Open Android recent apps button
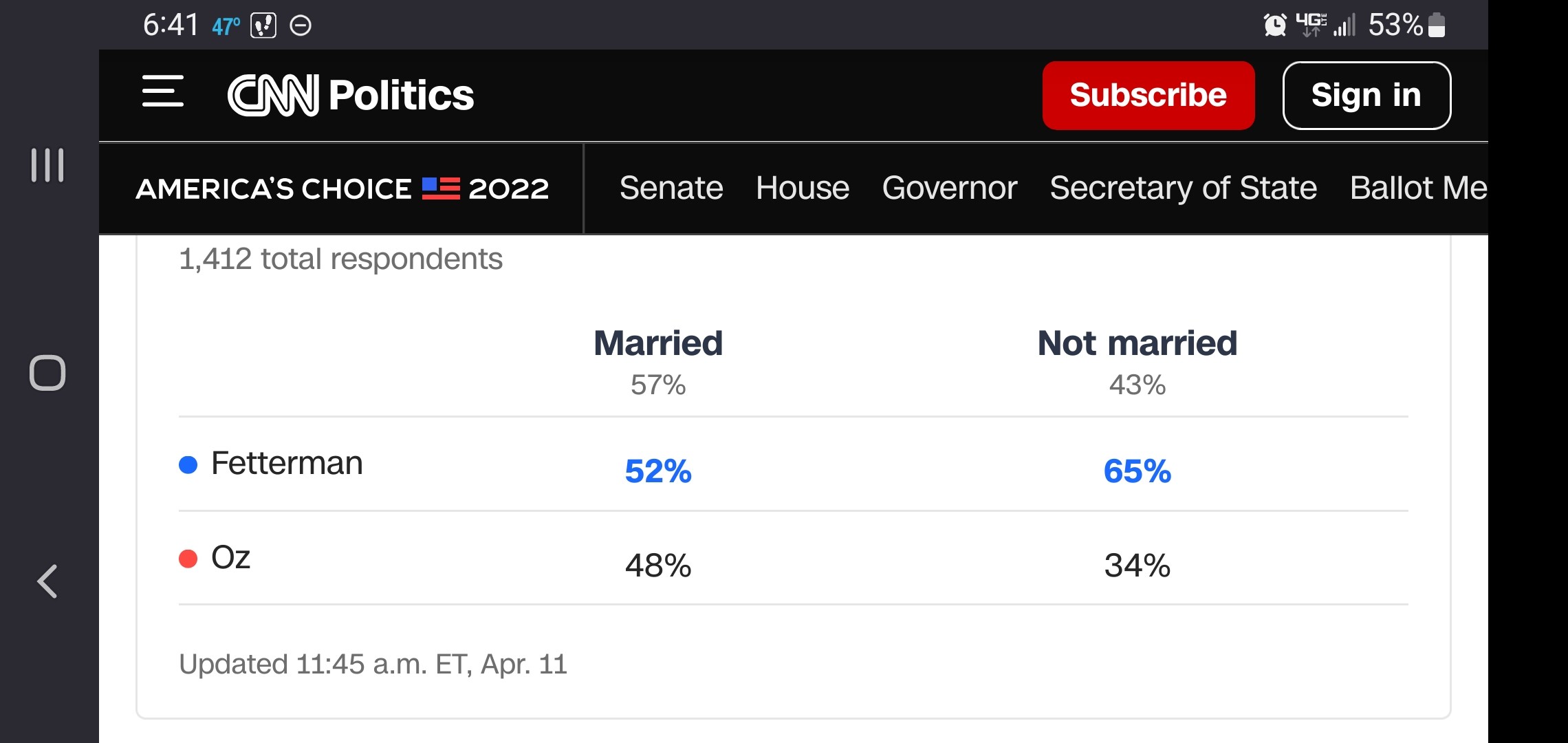The width and height of the screenshot is (1568, 743). click(x=47, y=165)
